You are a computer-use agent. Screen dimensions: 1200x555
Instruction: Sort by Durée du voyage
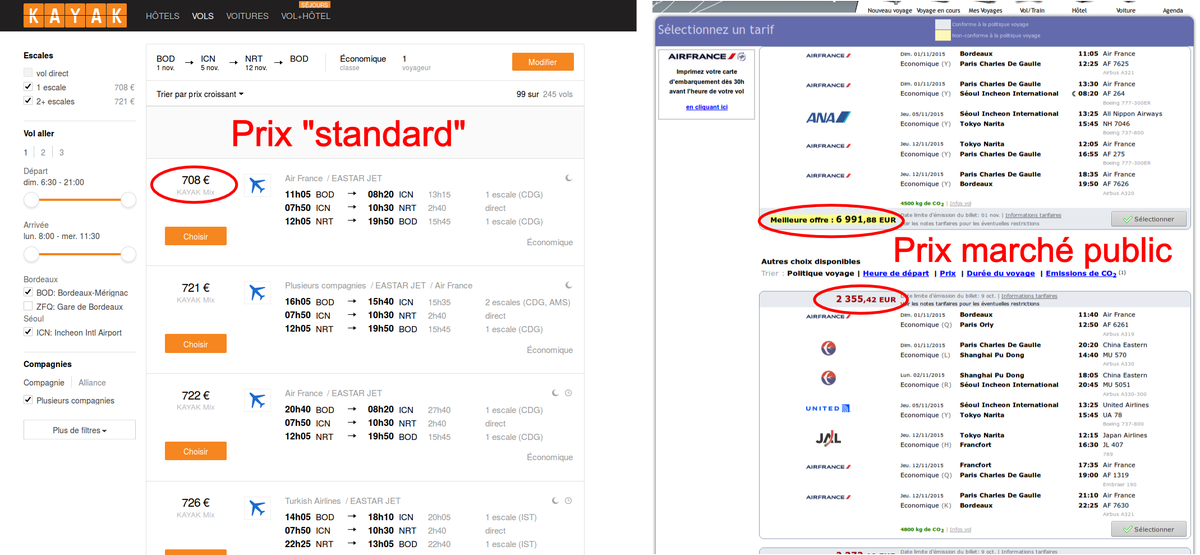tap(1001, 273)
